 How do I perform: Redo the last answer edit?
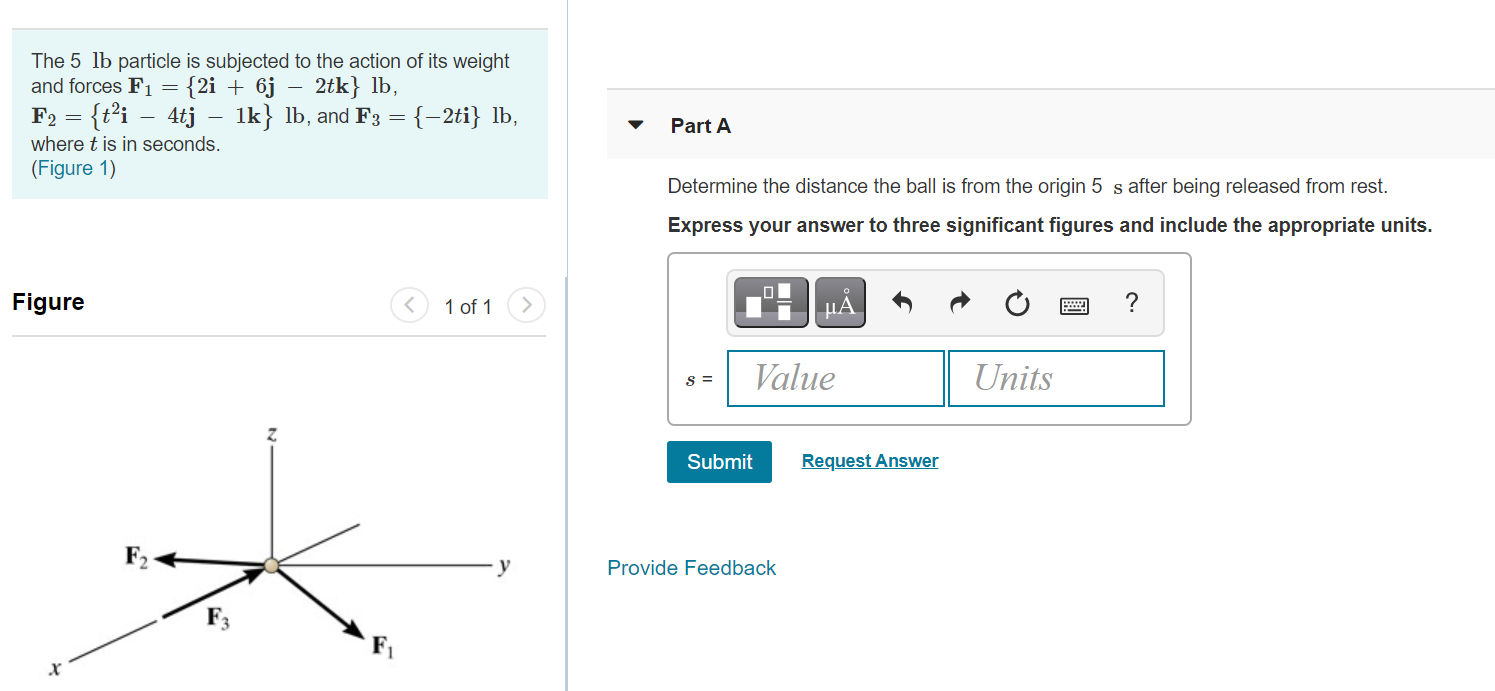(x=959, y=302)
